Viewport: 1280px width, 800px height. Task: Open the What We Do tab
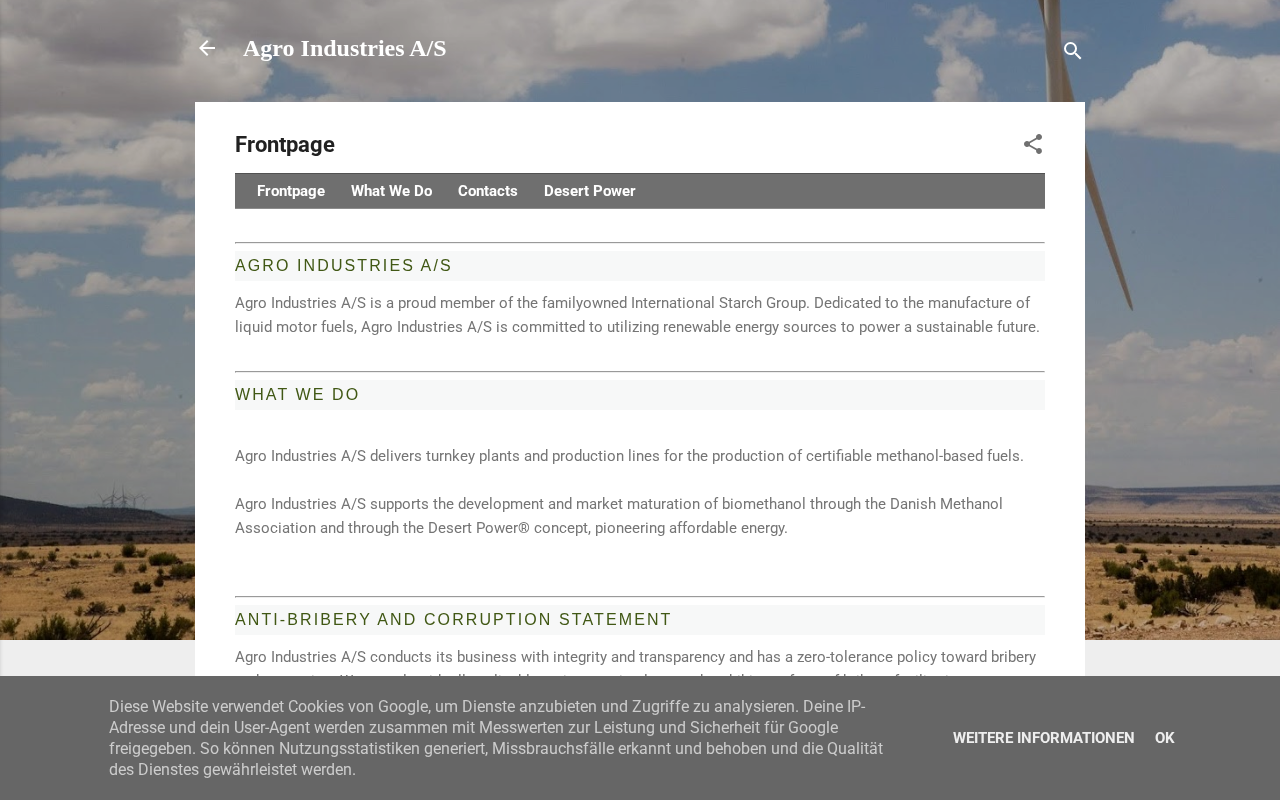(392, 191)
